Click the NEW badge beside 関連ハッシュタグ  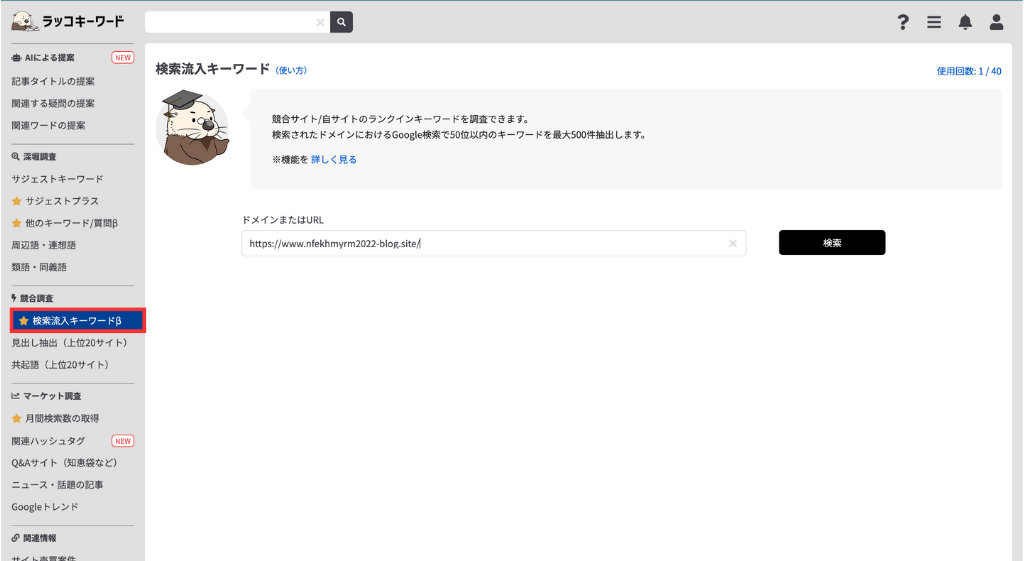(x=123, y=441)
